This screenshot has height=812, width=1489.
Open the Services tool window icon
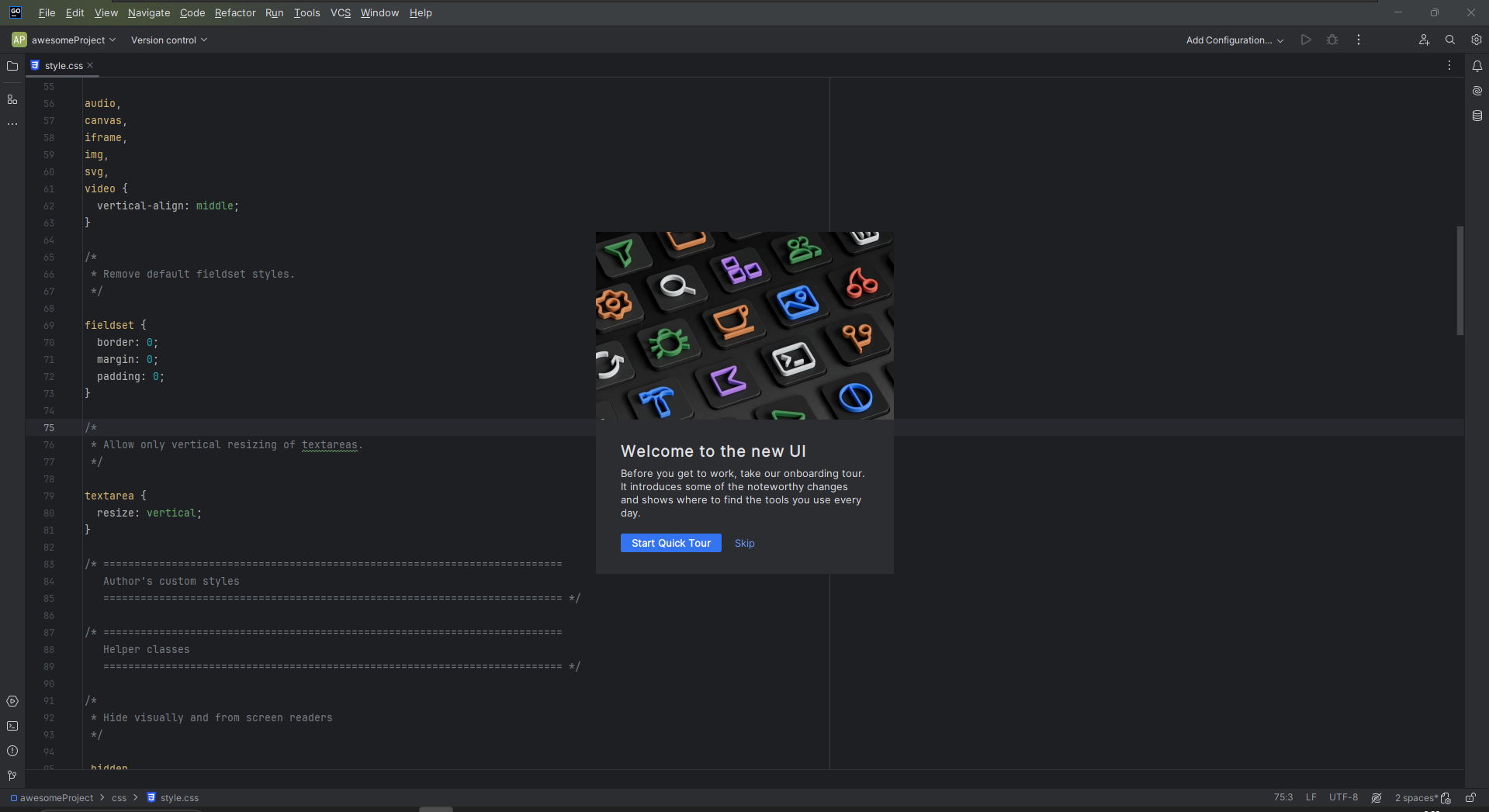pos(12,701)
